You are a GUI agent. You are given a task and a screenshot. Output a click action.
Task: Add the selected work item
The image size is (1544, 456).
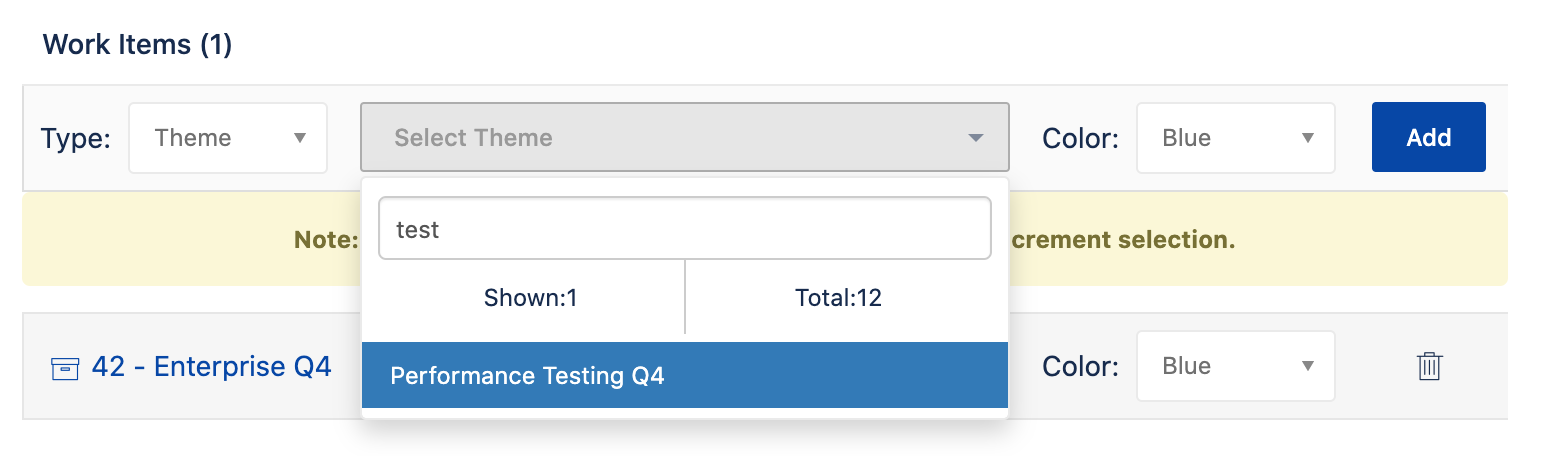point(1429,137)
